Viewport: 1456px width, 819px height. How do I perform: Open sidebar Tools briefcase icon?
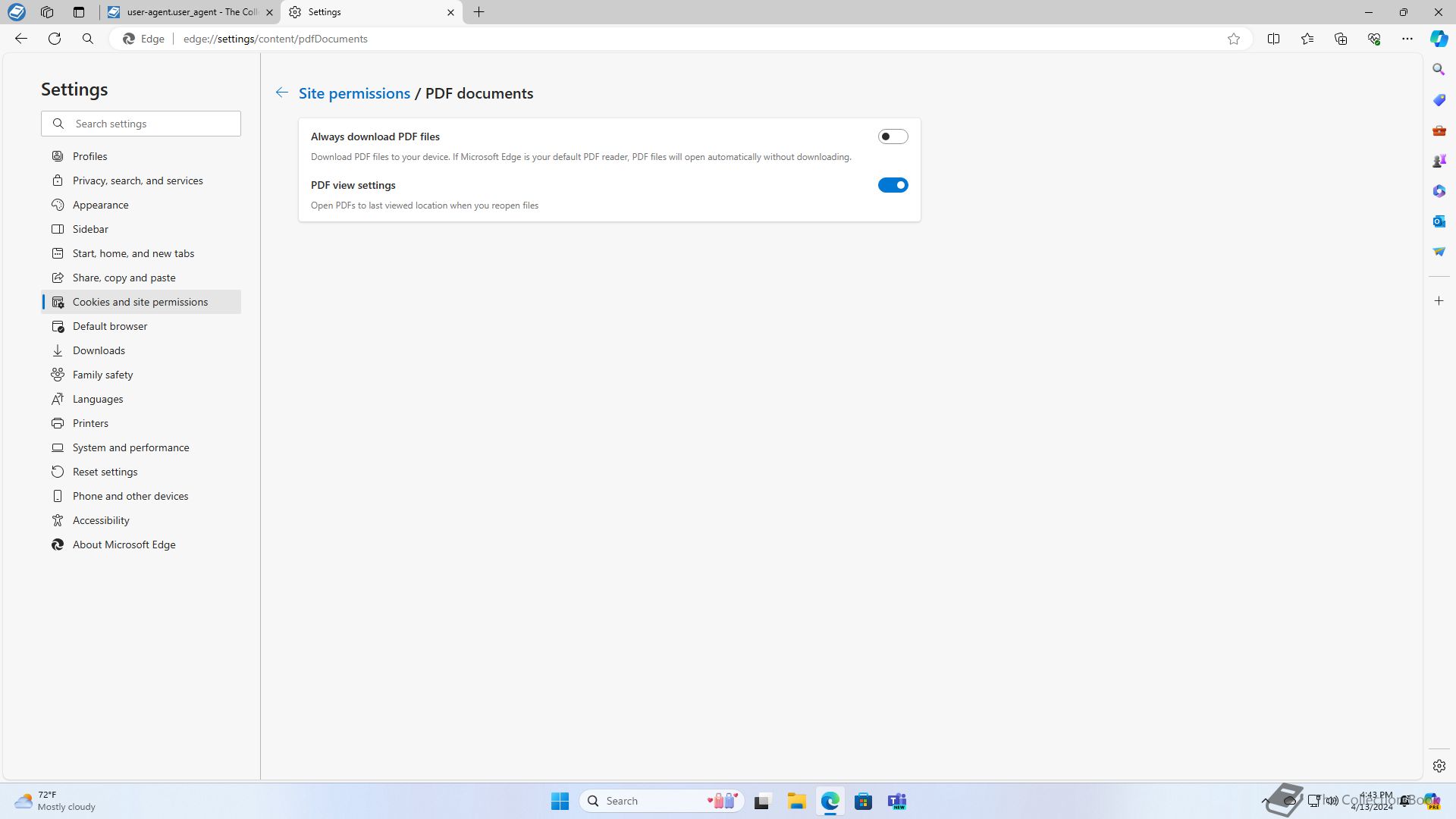click(1439, 130)
